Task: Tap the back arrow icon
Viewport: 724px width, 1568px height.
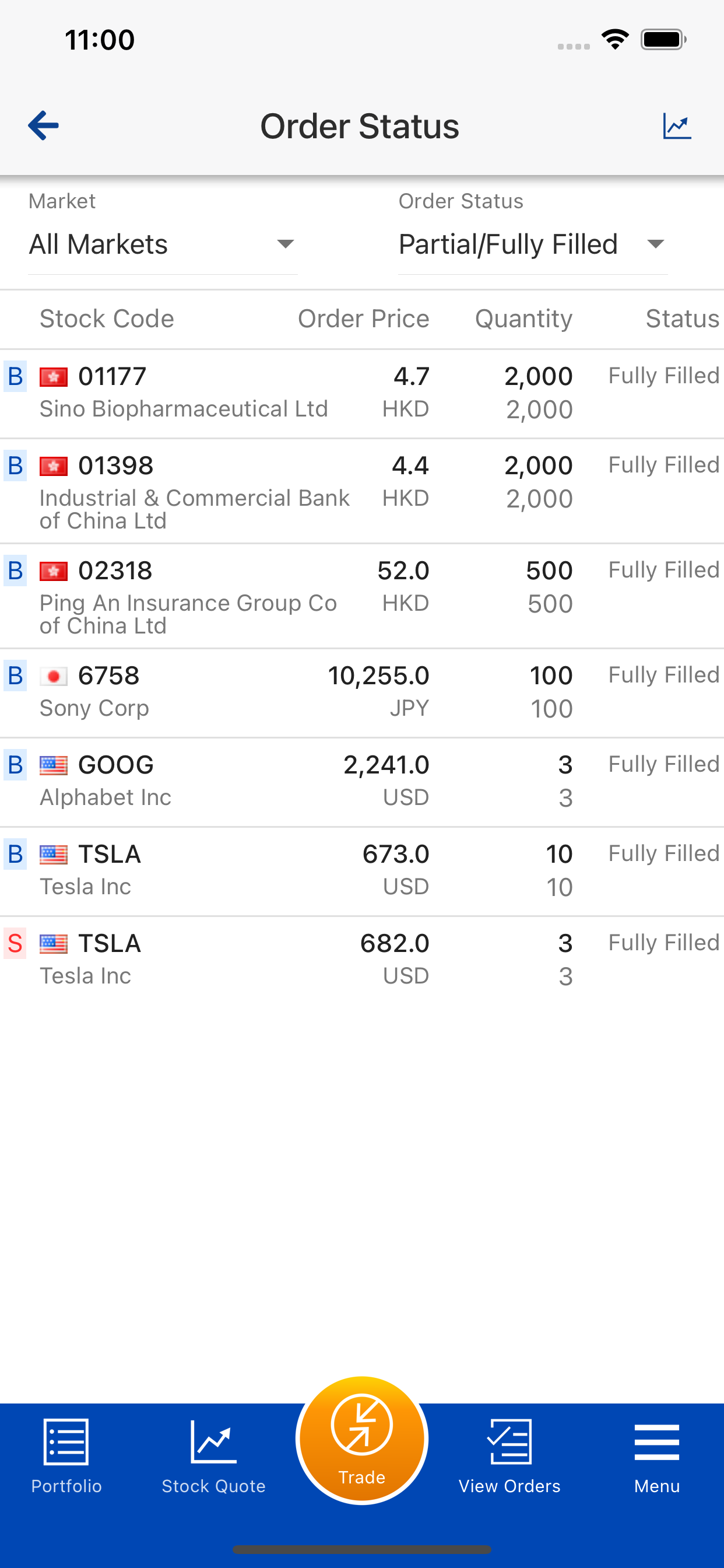Action: coord(43,125)
